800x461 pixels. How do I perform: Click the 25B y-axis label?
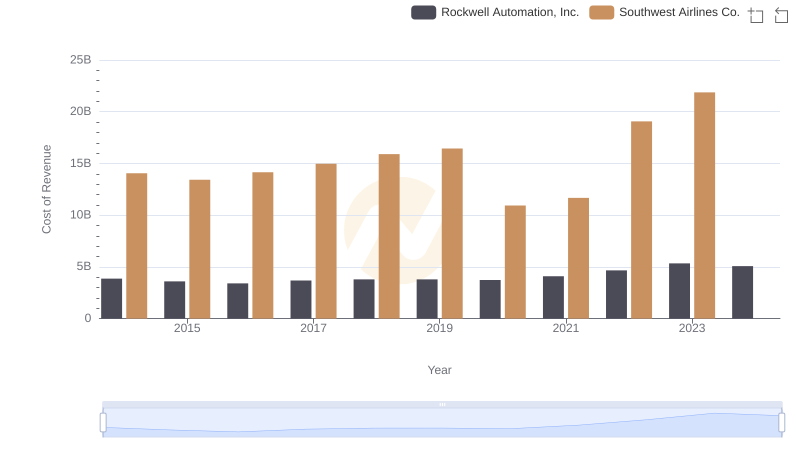(x=81, y=60)
